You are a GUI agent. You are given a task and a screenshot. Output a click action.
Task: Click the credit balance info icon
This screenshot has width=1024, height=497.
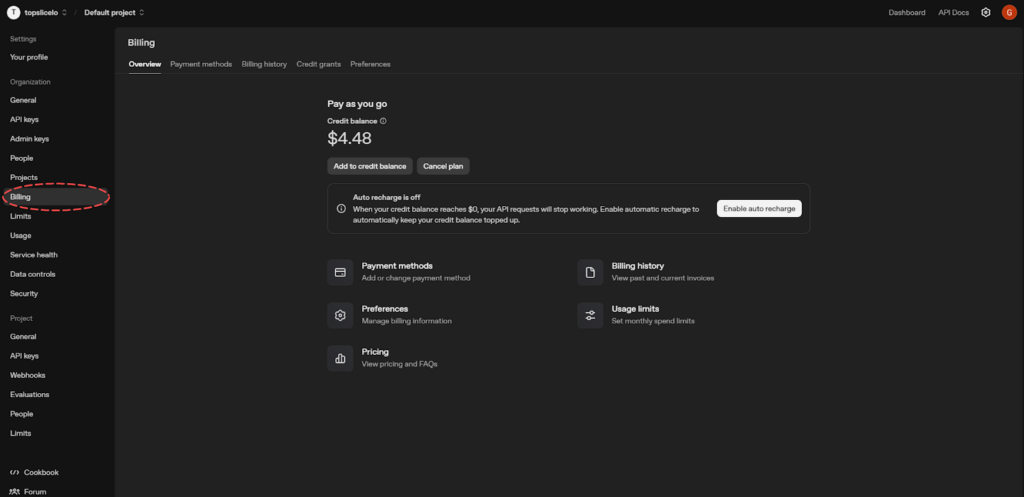tap(383, 121)
